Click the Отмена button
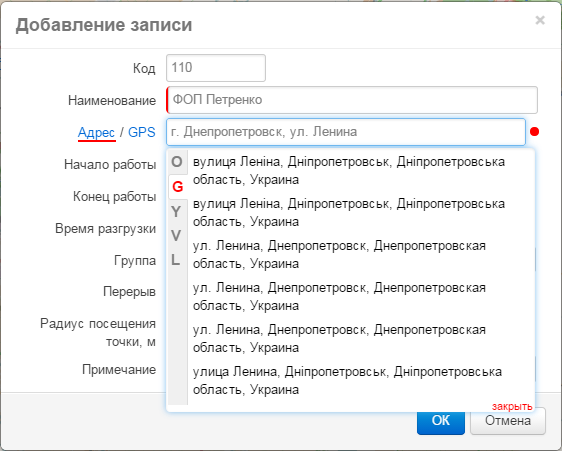Viewport: 562px width, 451px height. point(508,421)
